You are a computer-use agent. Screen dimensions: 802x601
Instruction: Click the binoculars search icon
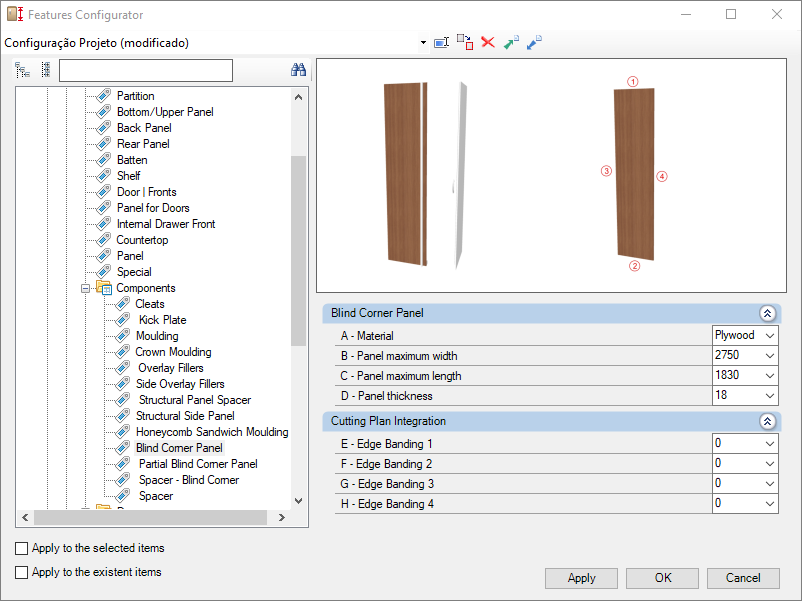click(298, 70)
